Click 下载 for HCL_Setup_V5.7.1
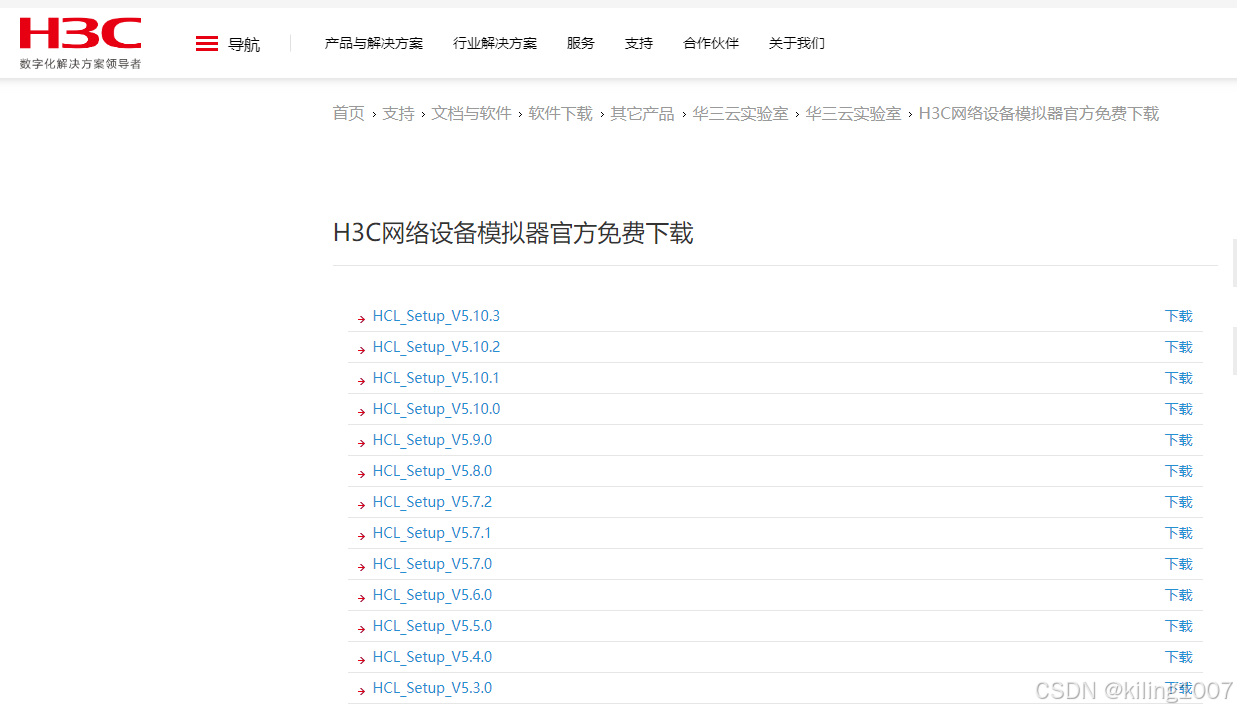Screen dimensions: 1237x710 pyautogui.click(x=1179, y=533)
